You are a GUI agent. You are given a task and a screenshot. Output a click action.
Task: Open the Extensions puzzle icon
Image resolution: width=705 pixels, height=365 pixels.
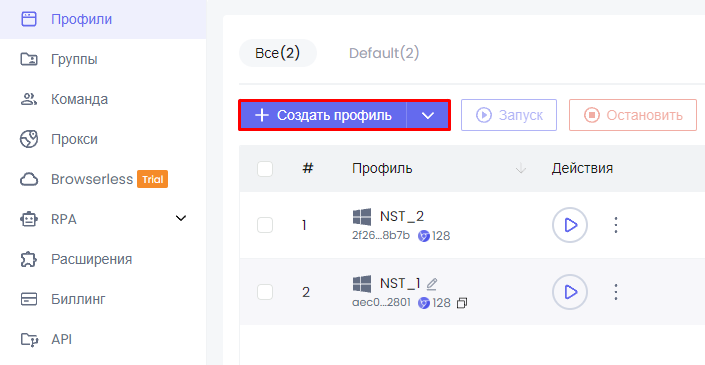point(29,259)
